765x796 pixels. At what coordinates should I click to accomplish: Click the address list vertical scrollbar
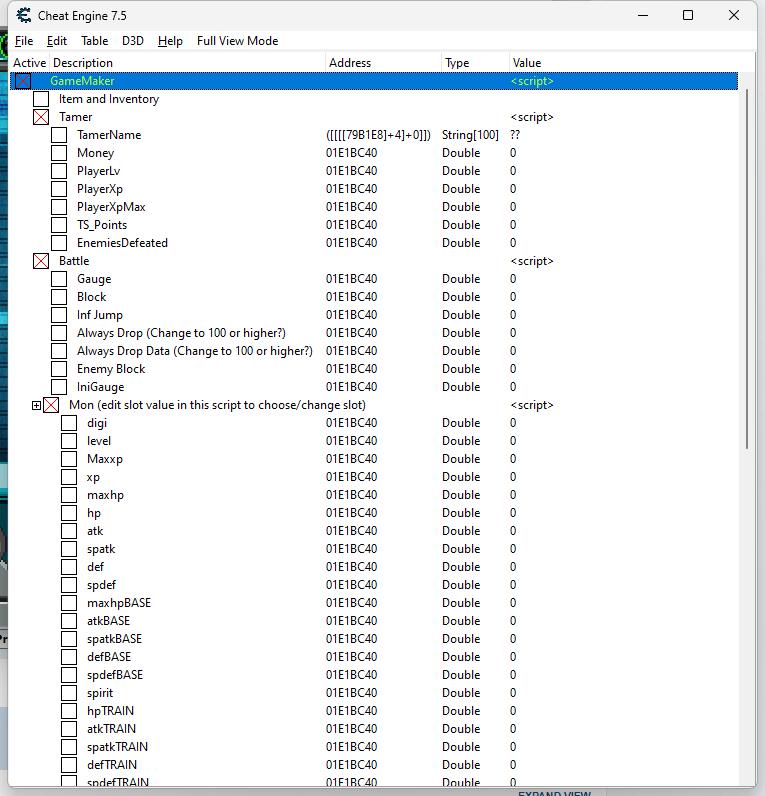coord(747,269)
